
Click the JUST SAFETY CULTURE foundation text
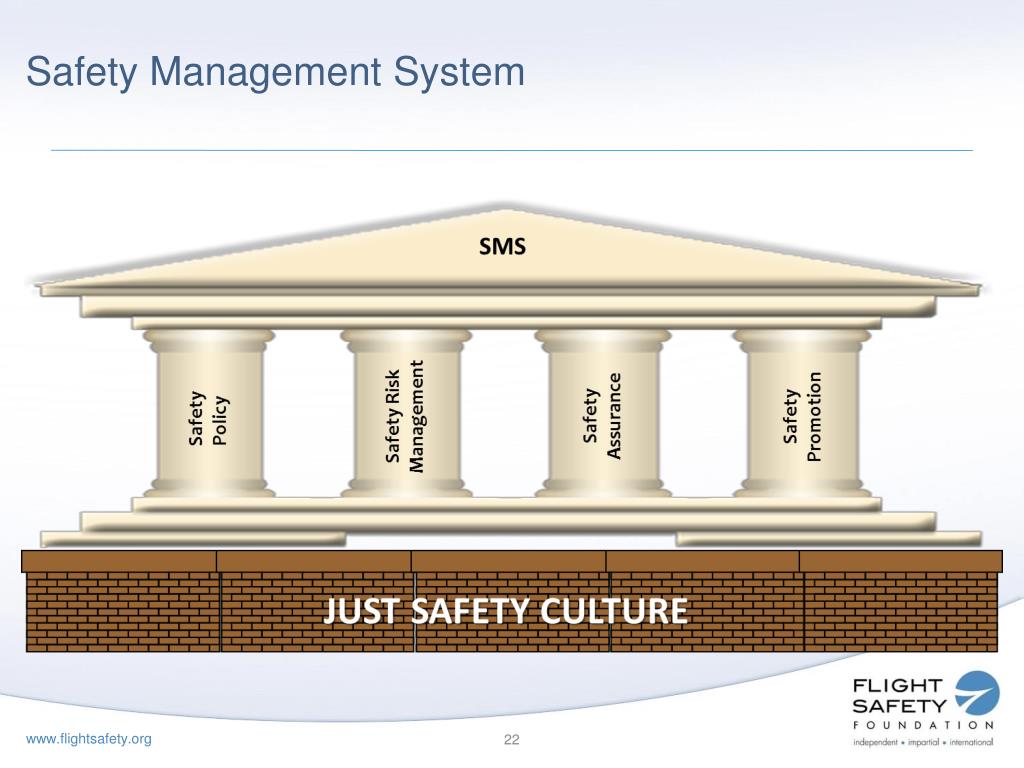(x=505, y=611)
